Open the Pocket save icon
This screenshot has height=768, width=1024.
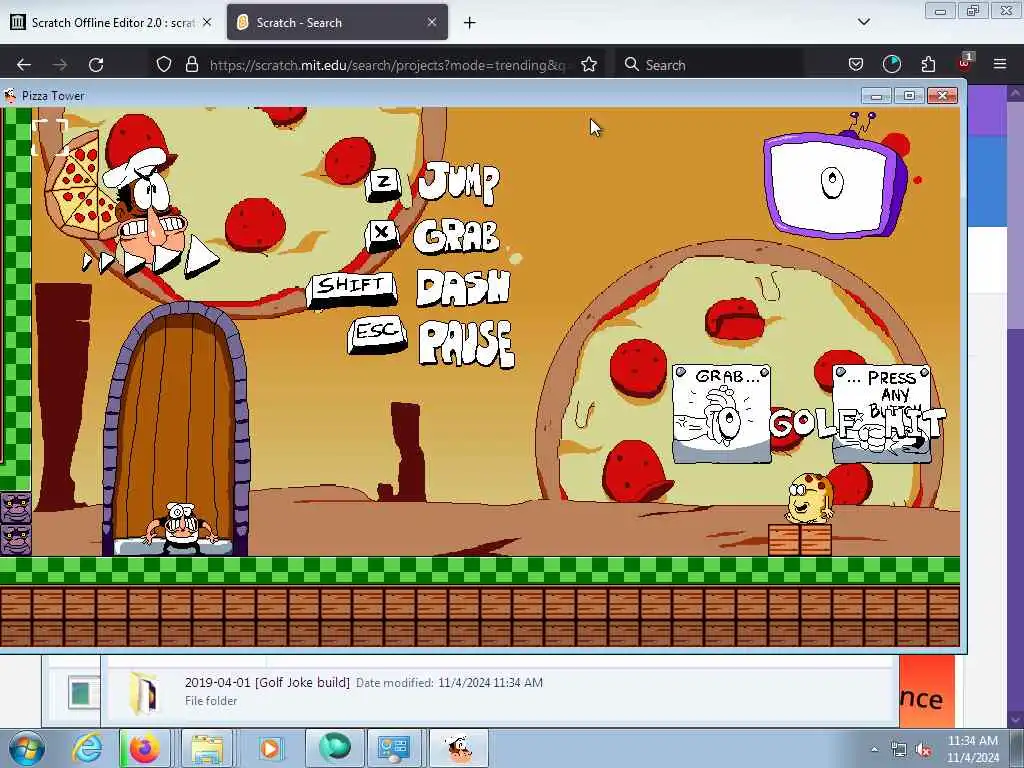(856, 65)
